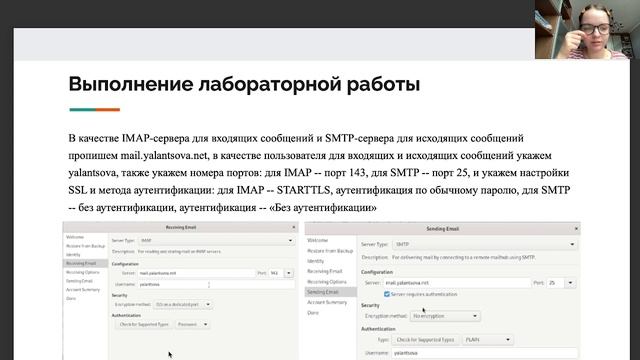The image size is (640, 360).
Task: Open the Server Type IMAP dropdown in Receiving Email
Action: click(x=216, y=240)
